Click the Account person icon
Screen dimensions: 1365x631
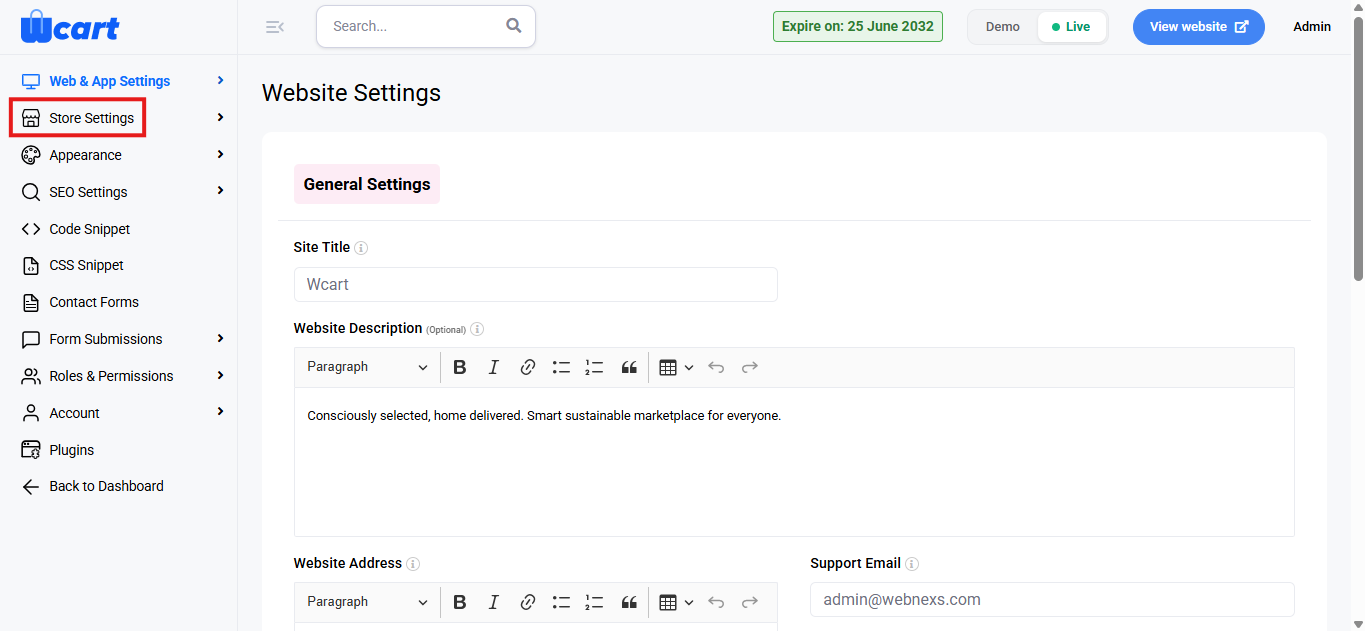pos(31,413)
